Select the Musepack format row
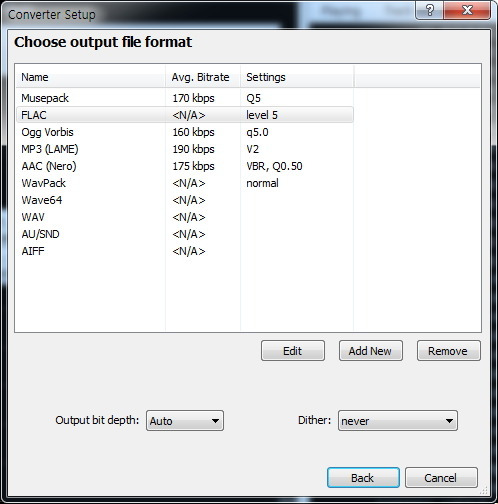 185,98
